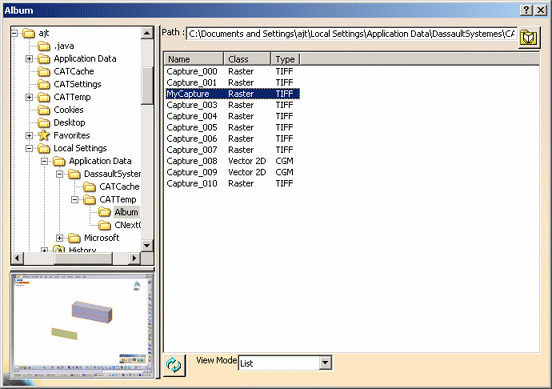Viewport: 552px width, 389px height.
Task: Click the tree horizontal scrollbar right arrow
Action: click(134, 258)
